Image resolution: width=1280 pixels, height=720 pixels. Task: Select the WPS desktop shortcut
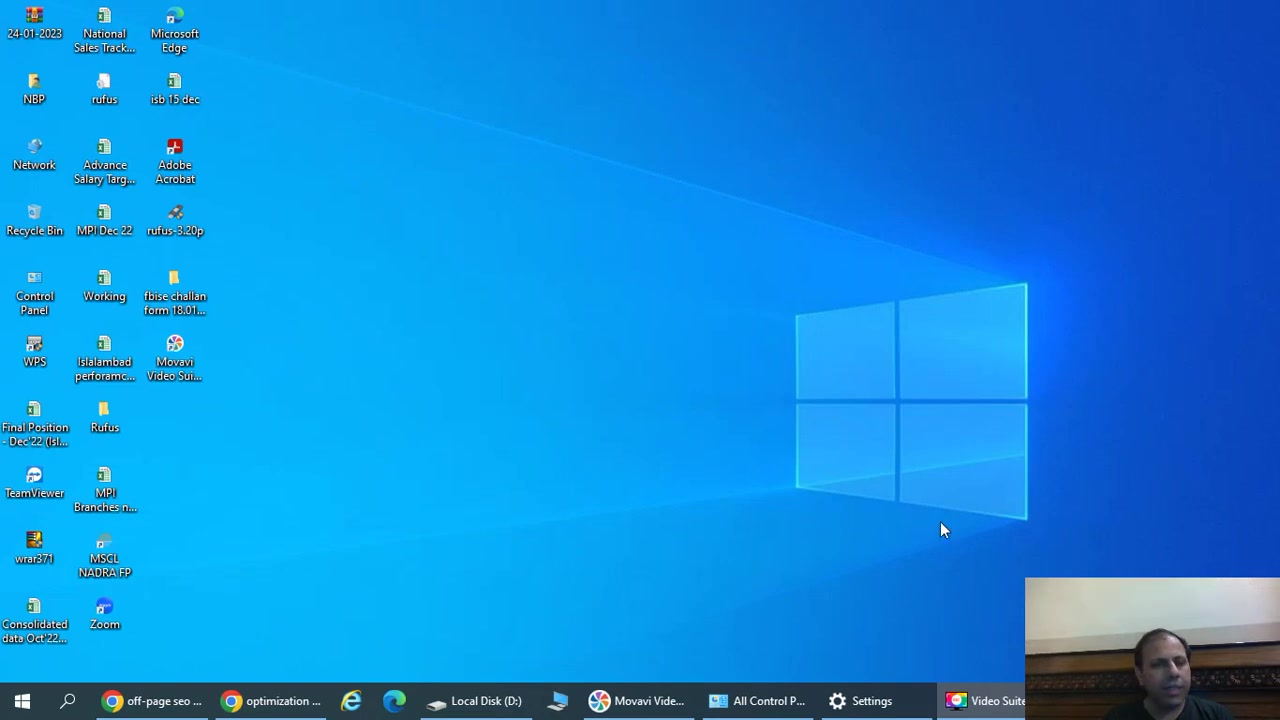click(x=34, y=352)
